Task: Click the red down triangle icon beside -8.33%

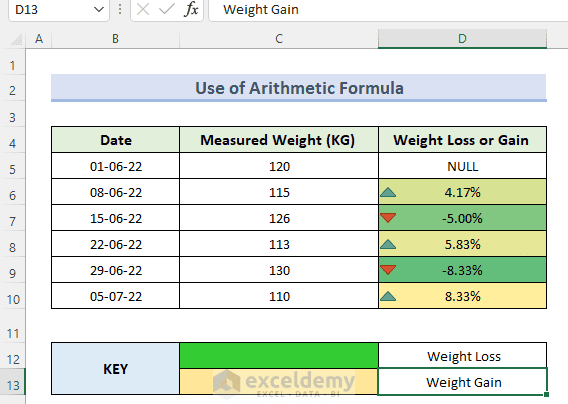Action: (388, 270)
